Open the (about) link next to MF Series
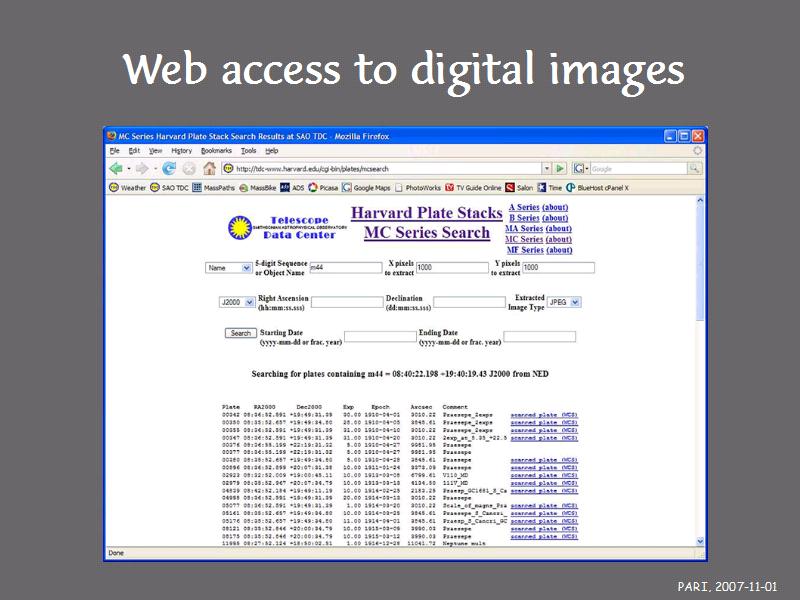Image resolution: width=800 pixels, height=600 pixels. point(559,250)
